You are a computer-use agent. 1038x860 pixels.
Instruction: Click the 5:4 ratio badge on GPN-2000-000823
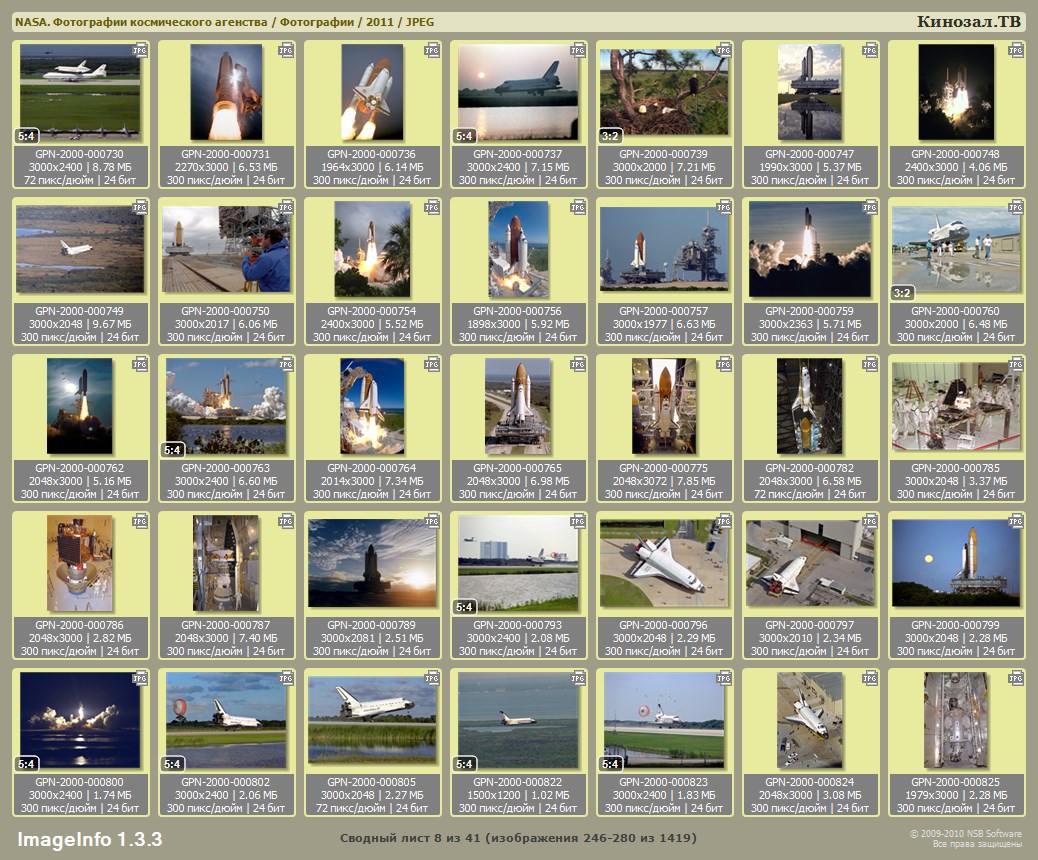(x=611, y=764)
